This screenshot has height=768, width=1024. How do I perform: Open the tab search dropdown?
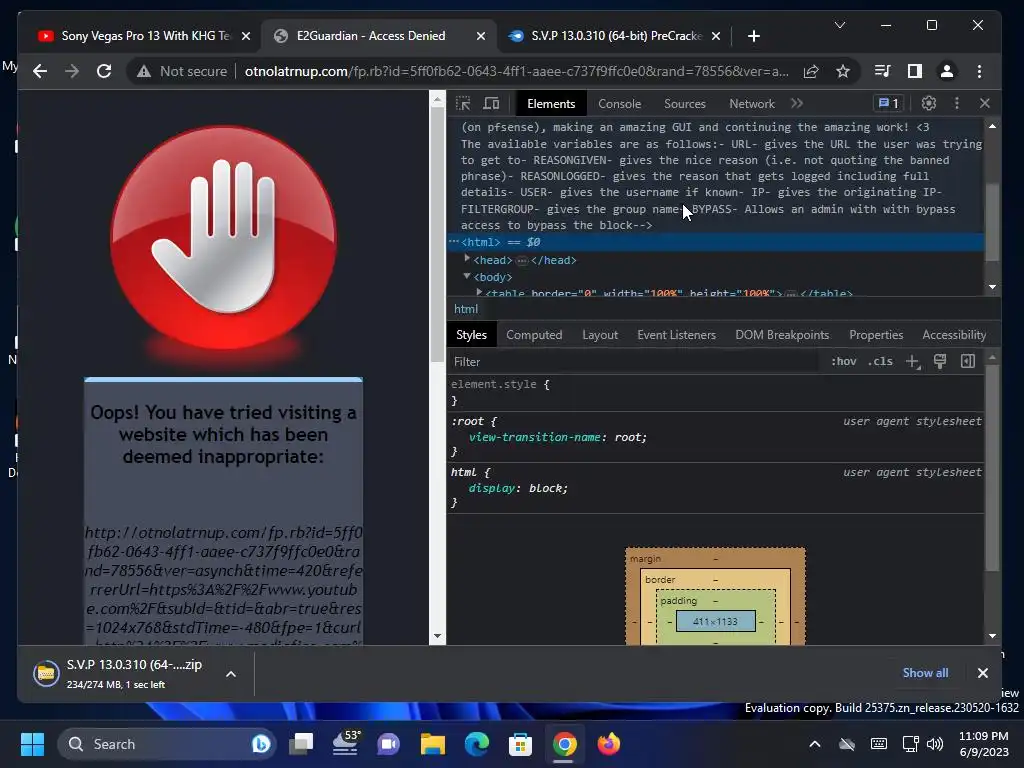[x=840, y=25]
